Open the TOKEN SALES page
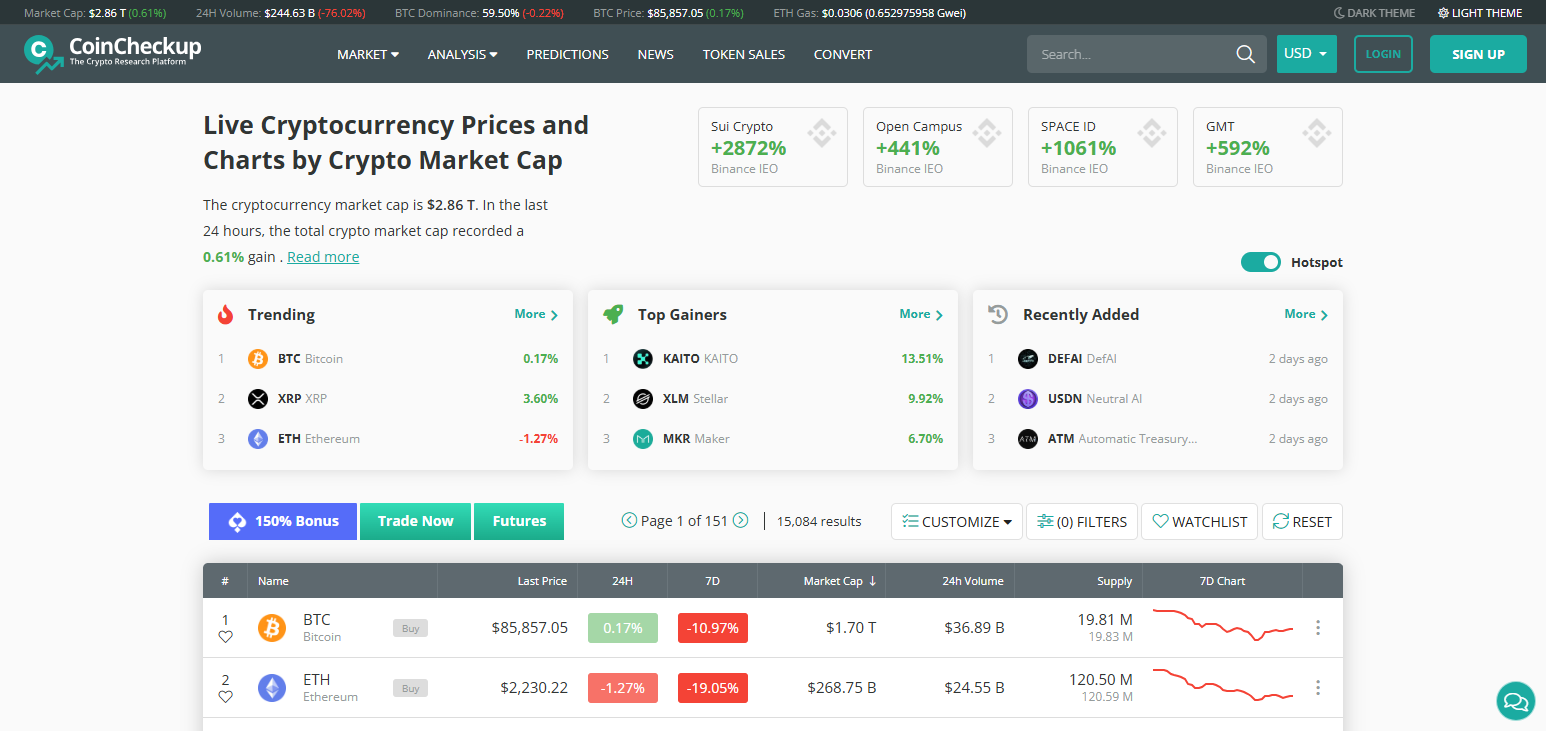This screenshot has height=731, width=1546. click(x=744, y=54)
